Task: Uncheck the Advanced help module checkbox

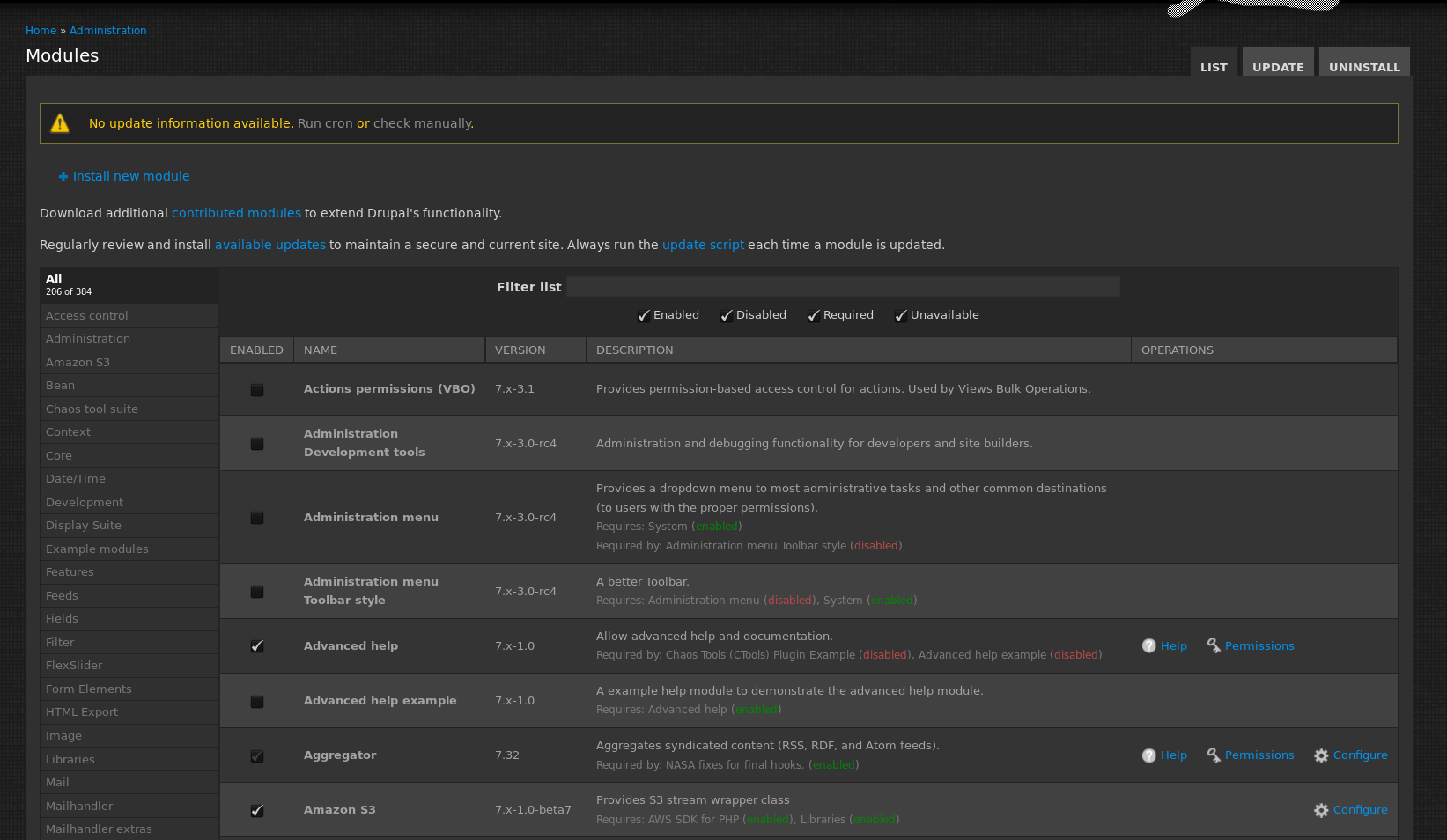Action: [x=257, y=646]
